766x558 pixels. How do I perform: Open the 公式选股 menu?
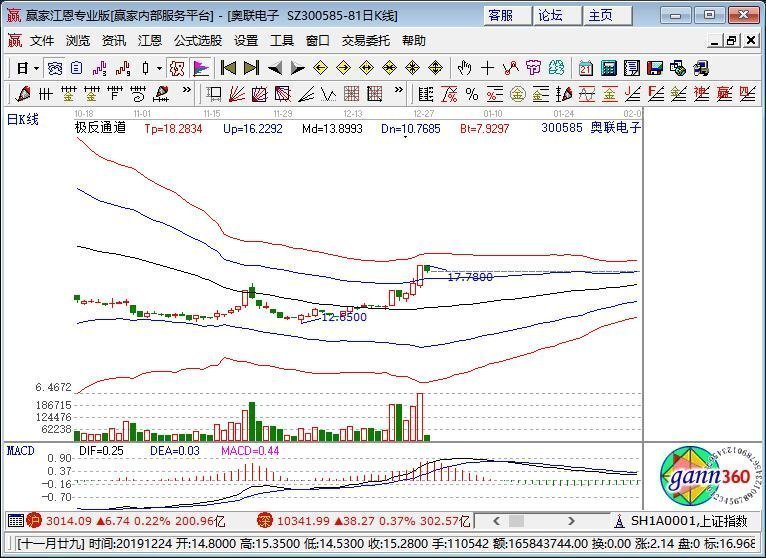coord(198,41)
